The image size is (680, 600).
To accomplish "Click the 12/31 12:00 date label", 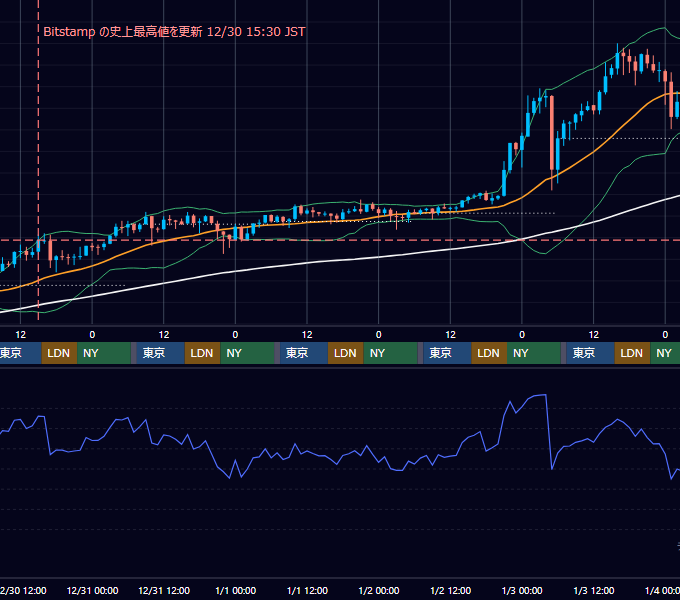I will pos(164,590).
